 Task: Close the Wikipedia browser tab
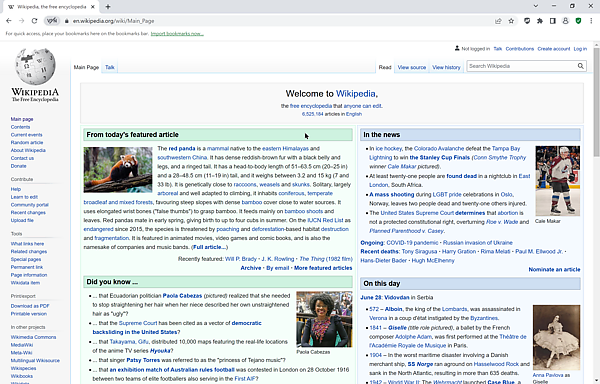coord(93,7)
